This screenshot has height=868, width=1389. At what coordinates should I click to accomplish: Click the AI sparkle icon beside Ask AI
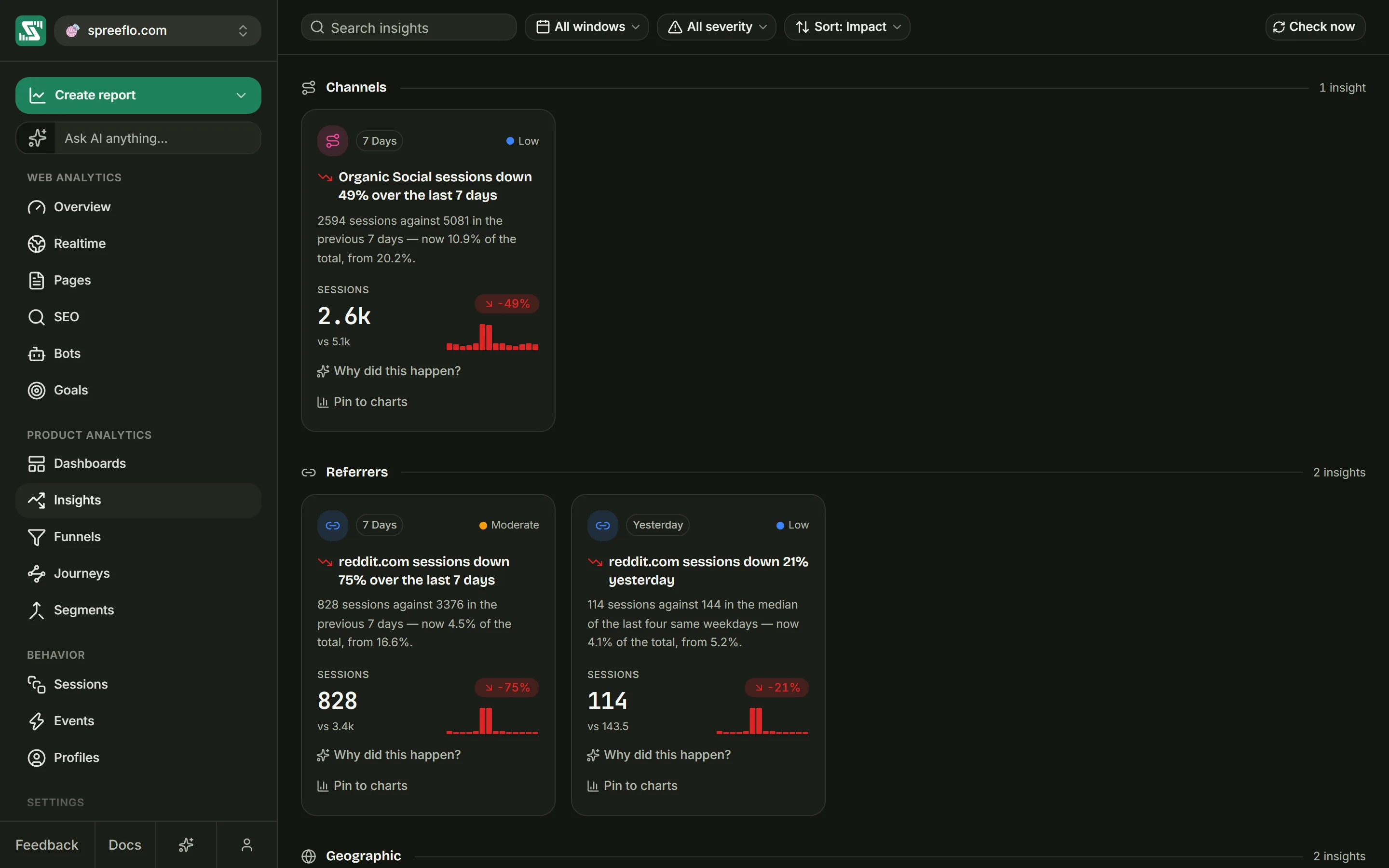[37, 138]
